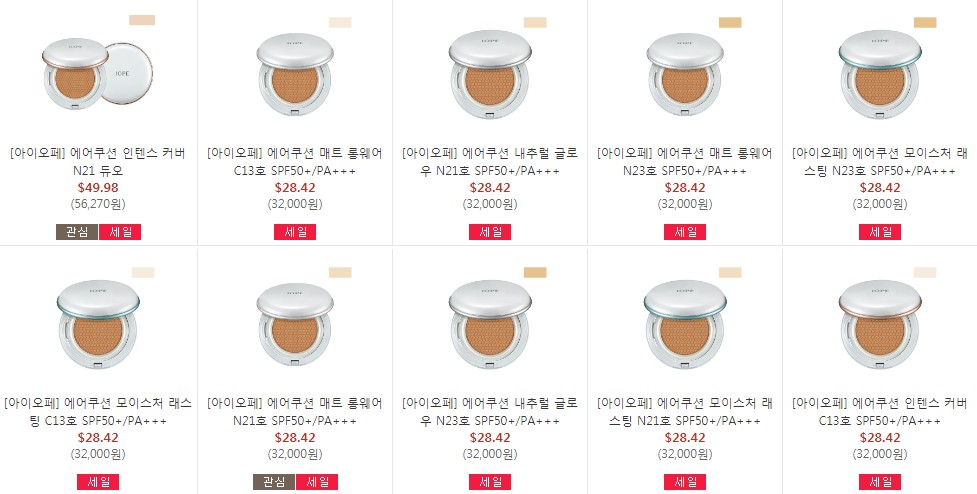Open the 내추럴 글로우 N21호 title link
The width and height of the screenshot is (977, 494).
pyautogui.click(x=490, y=162)
